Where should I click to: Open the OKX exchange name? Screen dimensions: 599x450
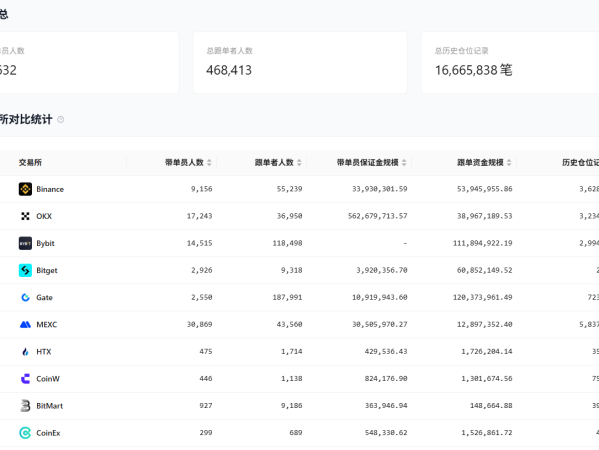pos(44,216)
